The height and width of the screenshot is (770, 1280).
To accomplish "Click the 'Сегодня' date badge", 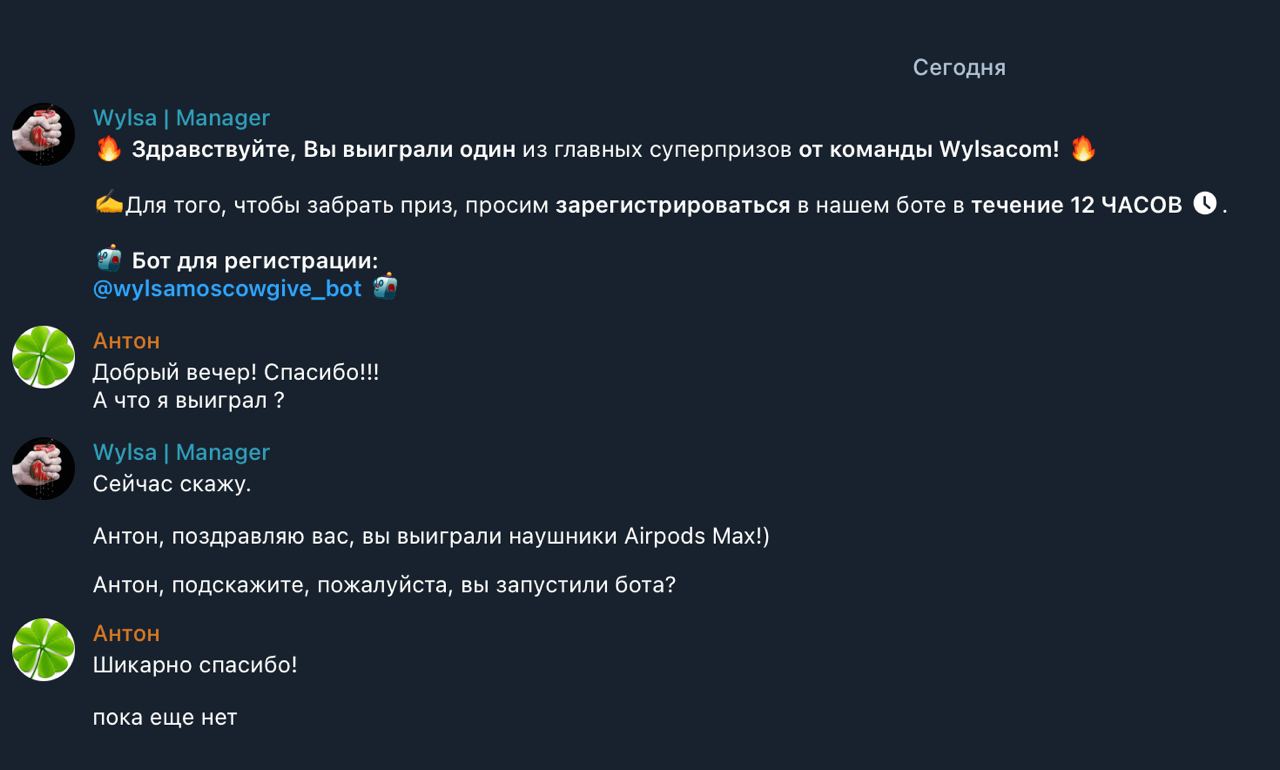I will click(x=958, y=67).
